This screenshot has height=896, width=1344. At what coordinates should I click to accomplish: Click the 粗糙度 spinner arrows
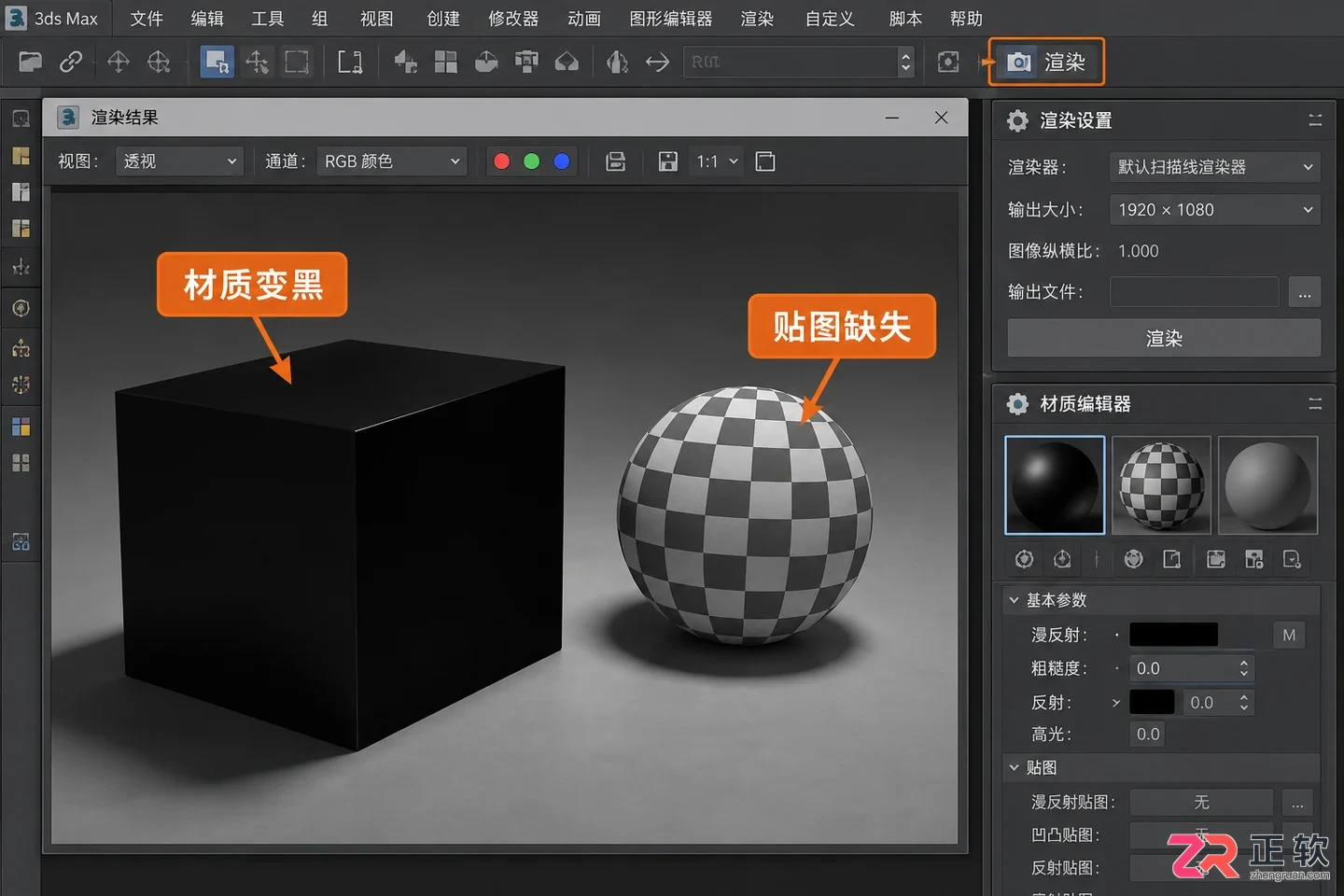[1244, 668]
